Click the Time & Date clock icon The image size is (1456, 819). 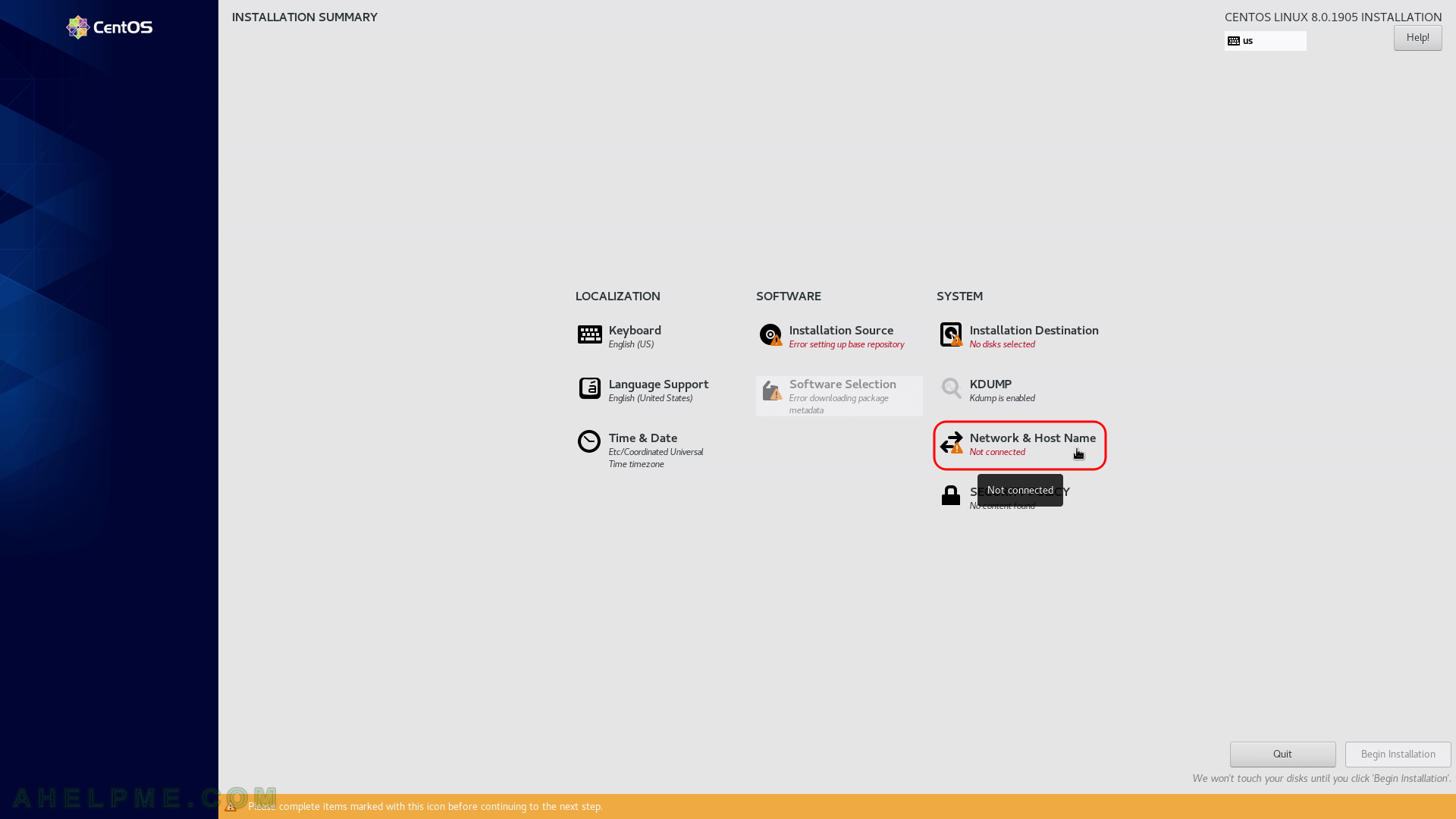(x=589, y=441)
